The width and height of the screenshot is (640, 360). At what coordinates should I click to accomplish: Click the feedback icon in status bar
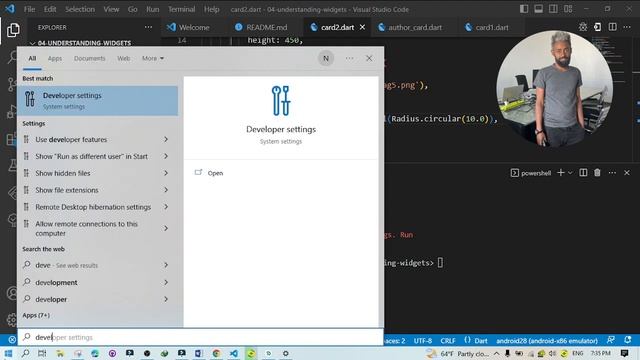click(611, 340)
